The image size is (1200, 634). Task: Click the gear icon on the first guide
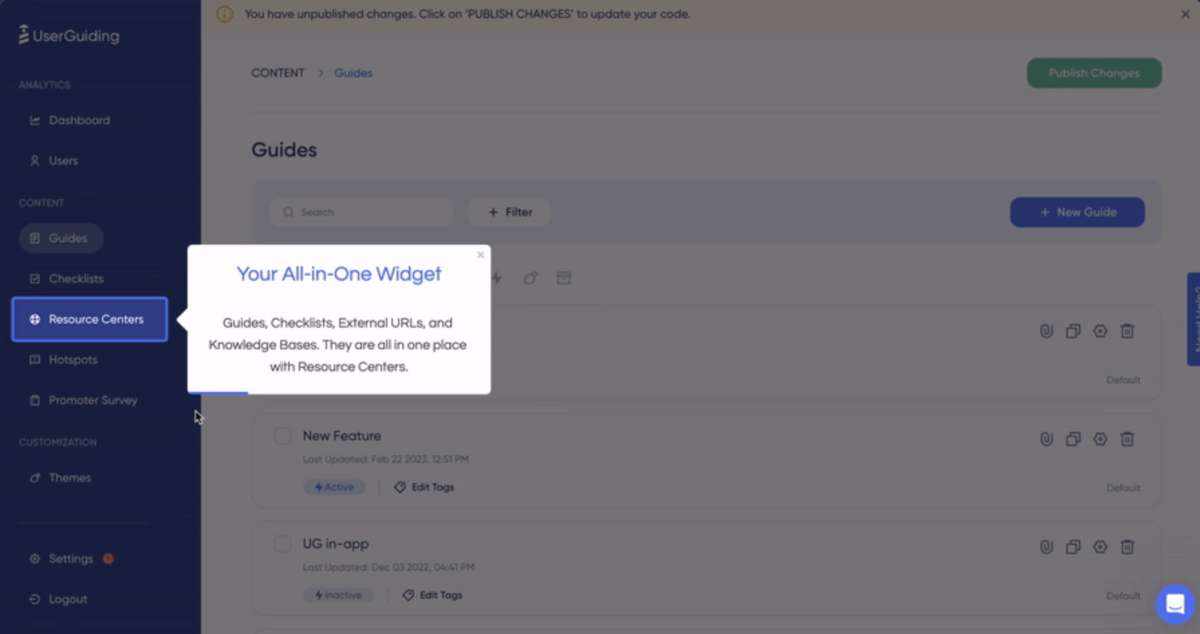1100,331
